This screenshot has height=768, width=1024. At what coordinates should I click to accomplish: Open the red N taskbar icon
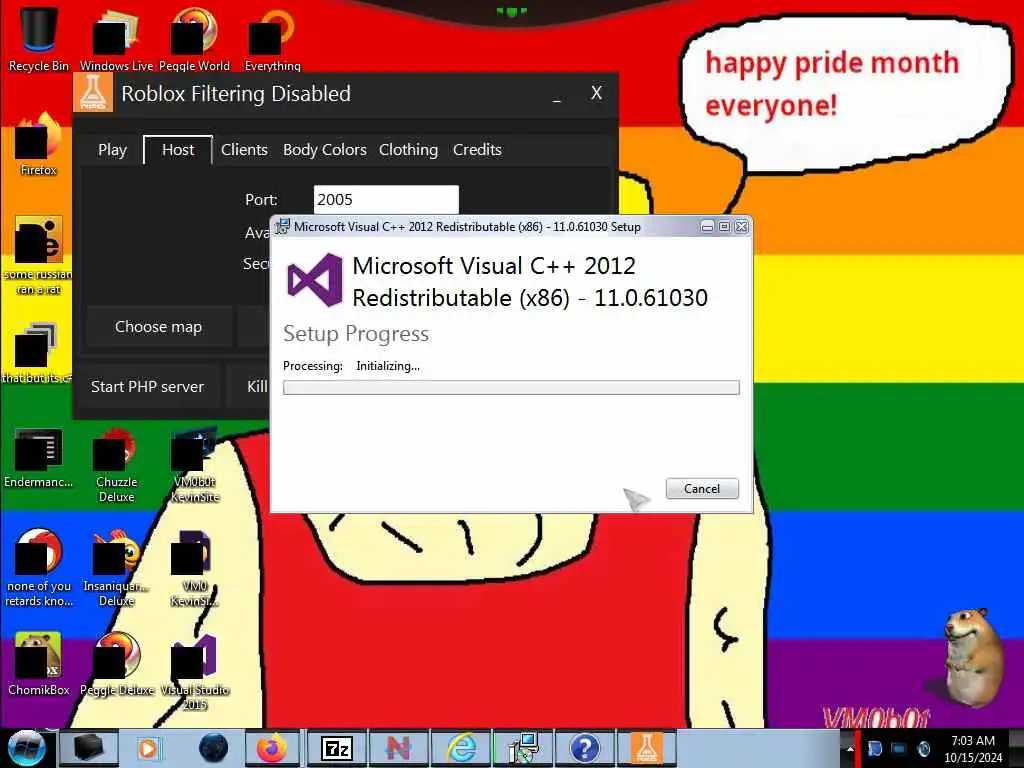tap(398, 748)
